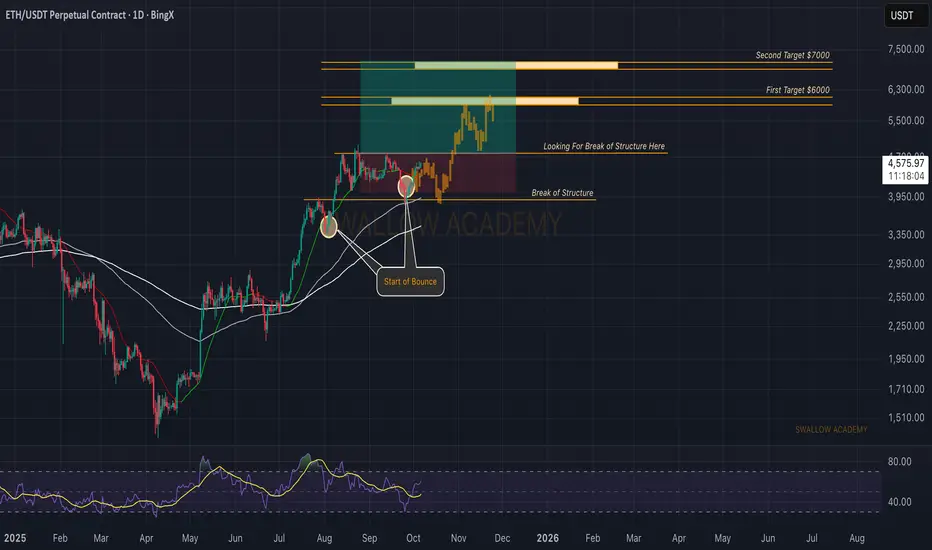The height and width of the screenshot is (550, 932).
Task: Click the 5,500.00 price axis label
Action: 906,120
